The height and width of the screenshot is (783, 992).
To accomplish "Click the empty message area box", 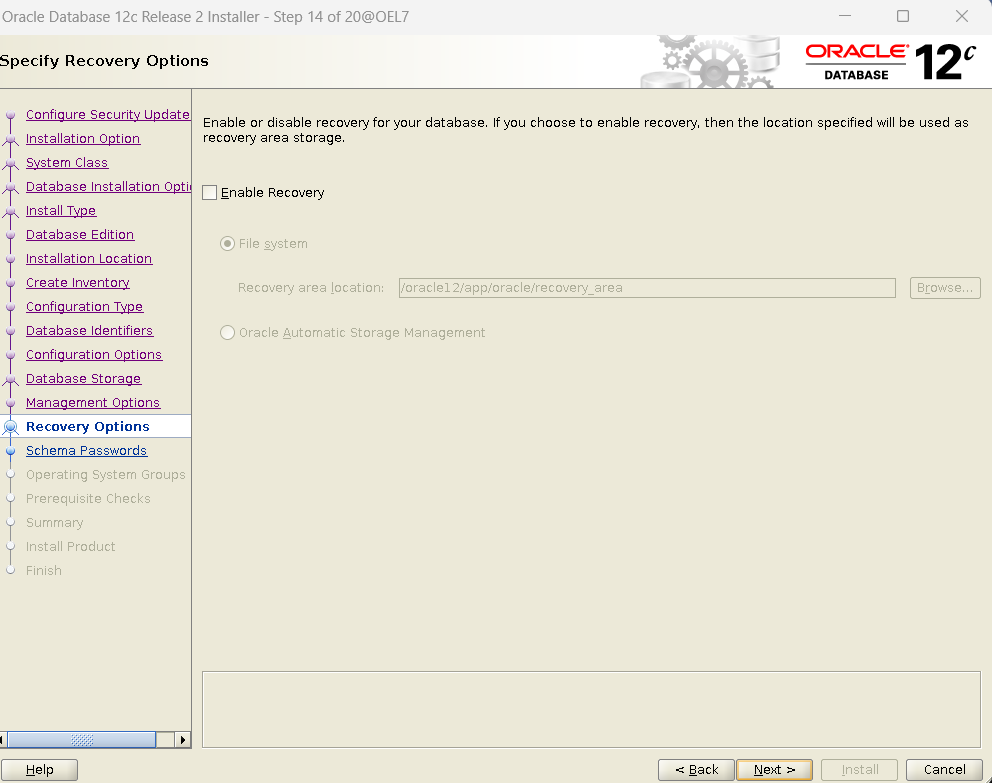I will click(x=591, y=709).
